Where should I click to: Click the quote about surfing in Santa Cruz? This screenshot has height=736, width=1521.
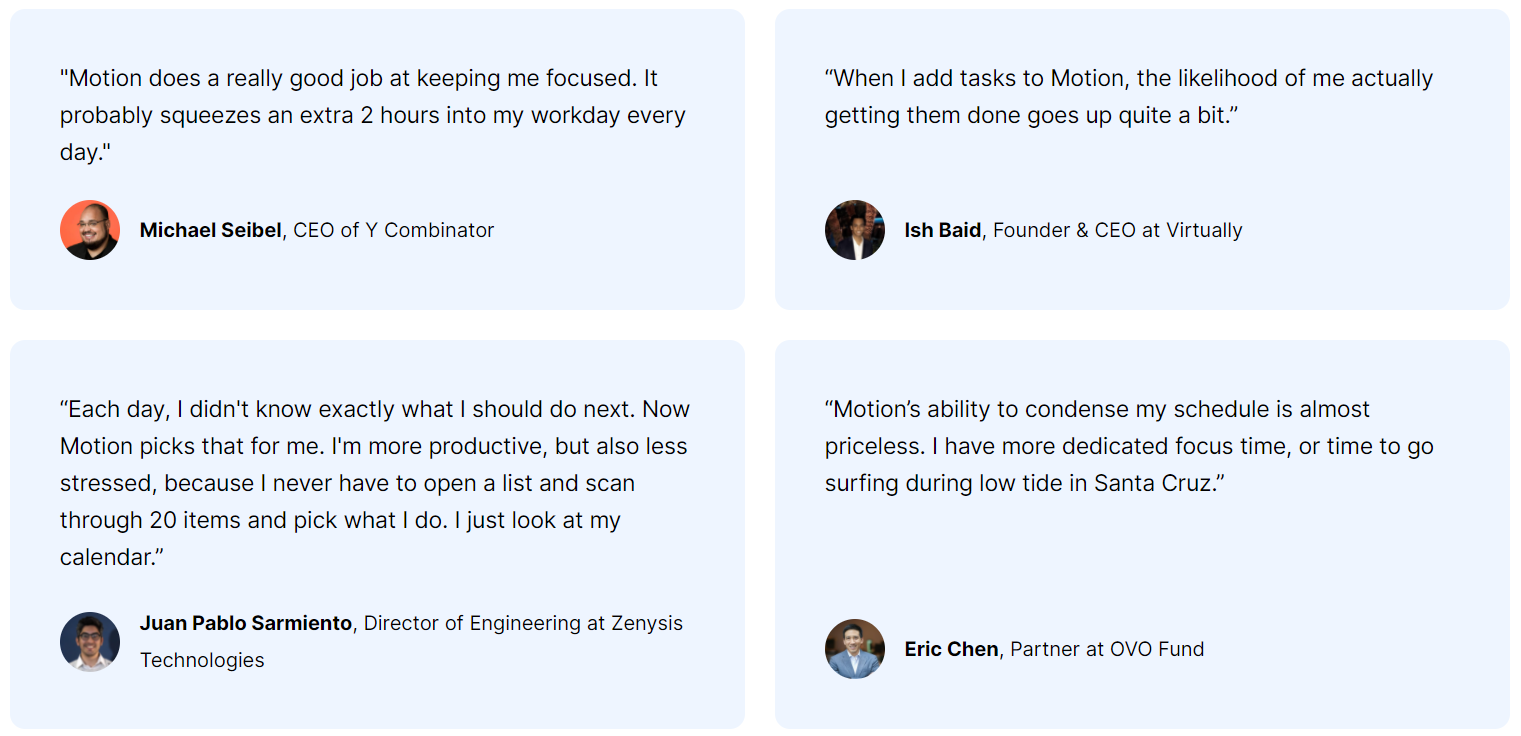(1129, 446)
